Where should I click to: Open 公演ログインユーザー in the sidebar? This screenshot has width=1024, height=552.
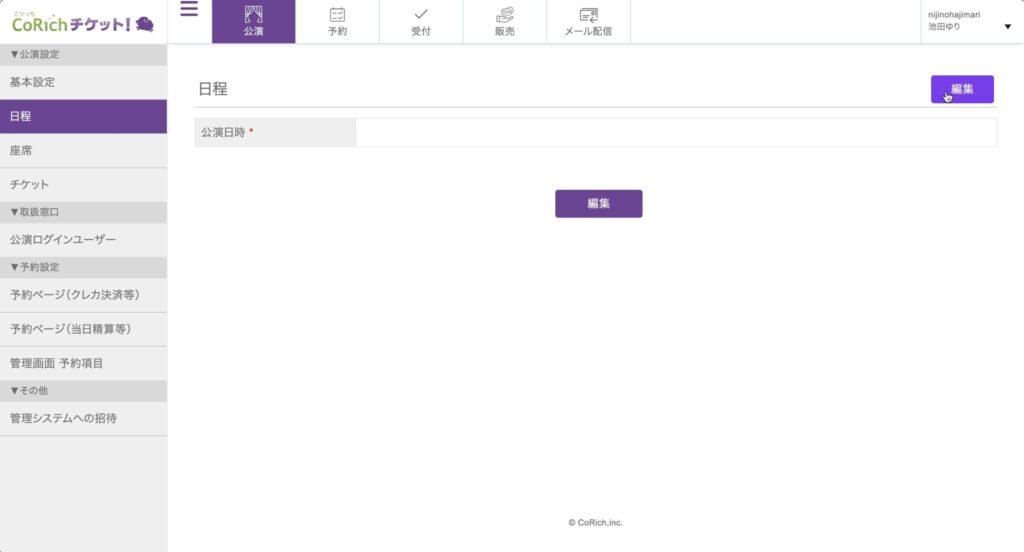(63, 240)
